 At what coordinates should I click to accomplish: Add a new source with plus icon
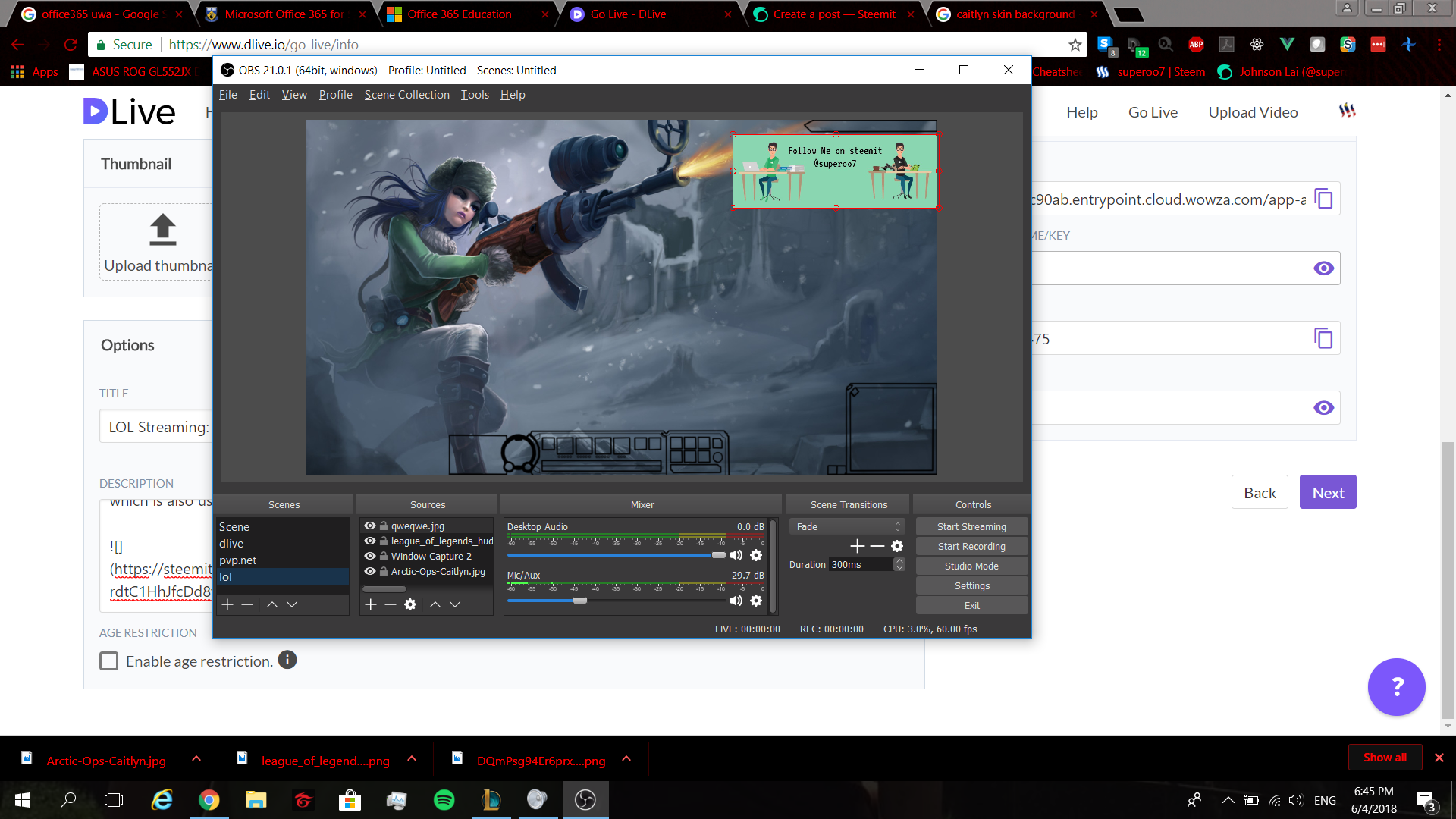(371, 604)
